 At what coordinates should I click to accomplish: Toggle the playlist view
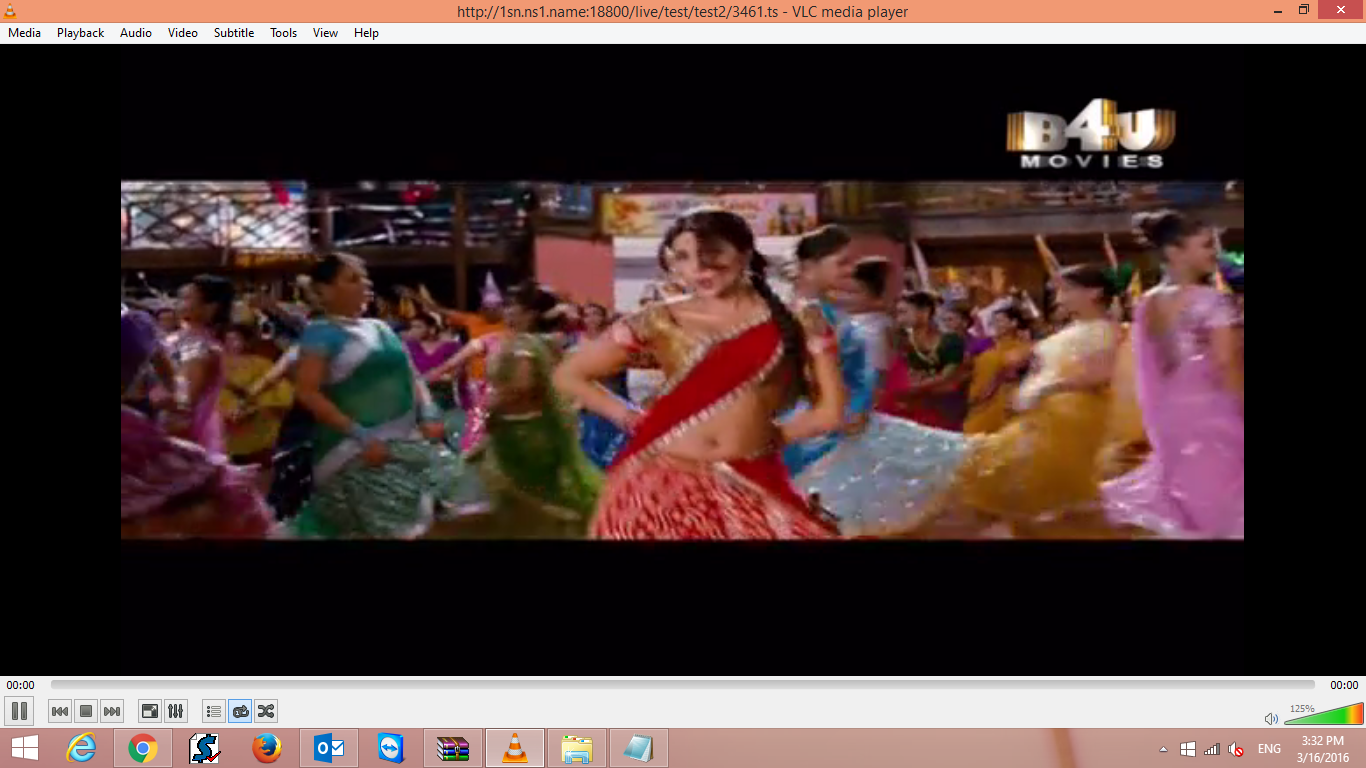click(x=214, y=711)
